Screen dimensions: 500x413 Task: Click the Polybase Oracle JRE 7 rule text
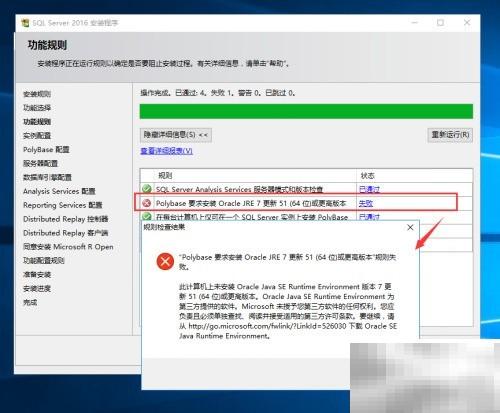[251, 203]
